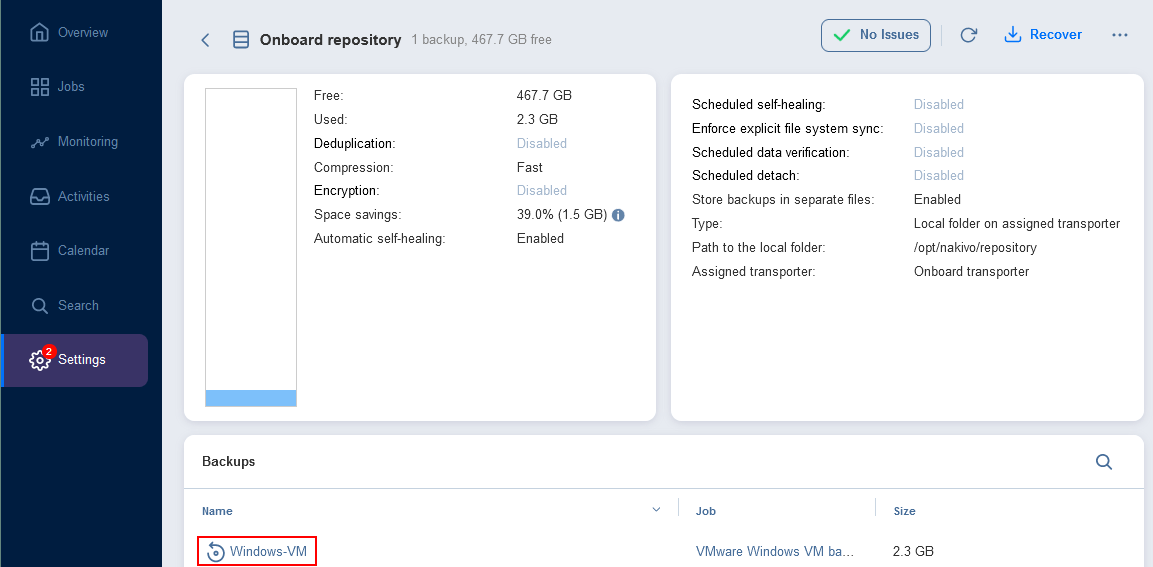Click the back arrow next to Onboard repository
Image resolution: width=1153 pixels, height=567 pixels.
point(205,40)
